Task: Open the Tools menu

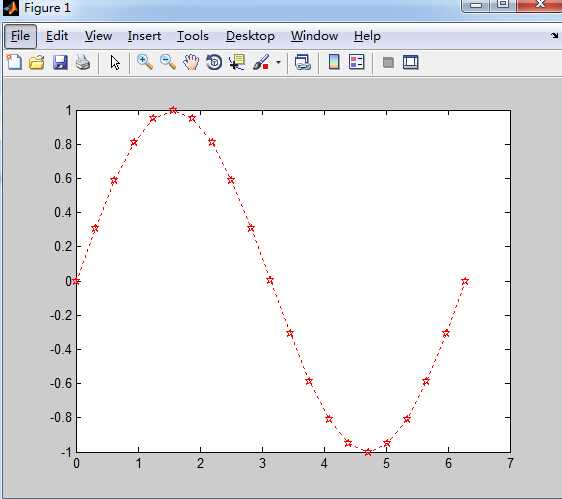Action: coord(193,36)
